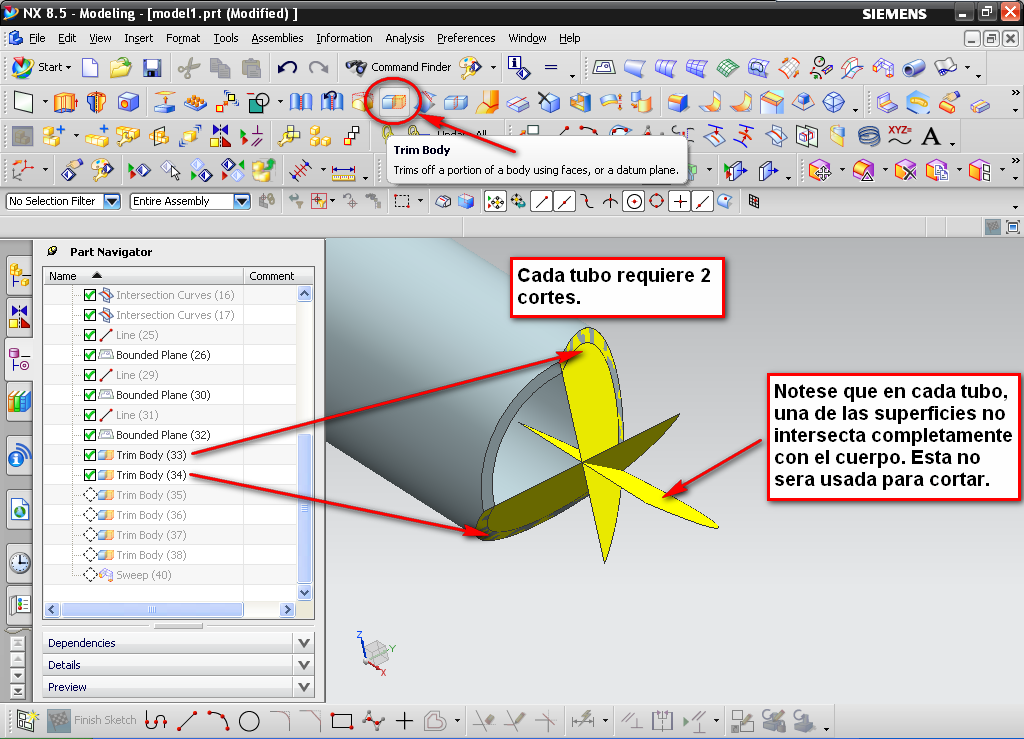Select the Text 'A' tool icon

(x=931, y=136)
